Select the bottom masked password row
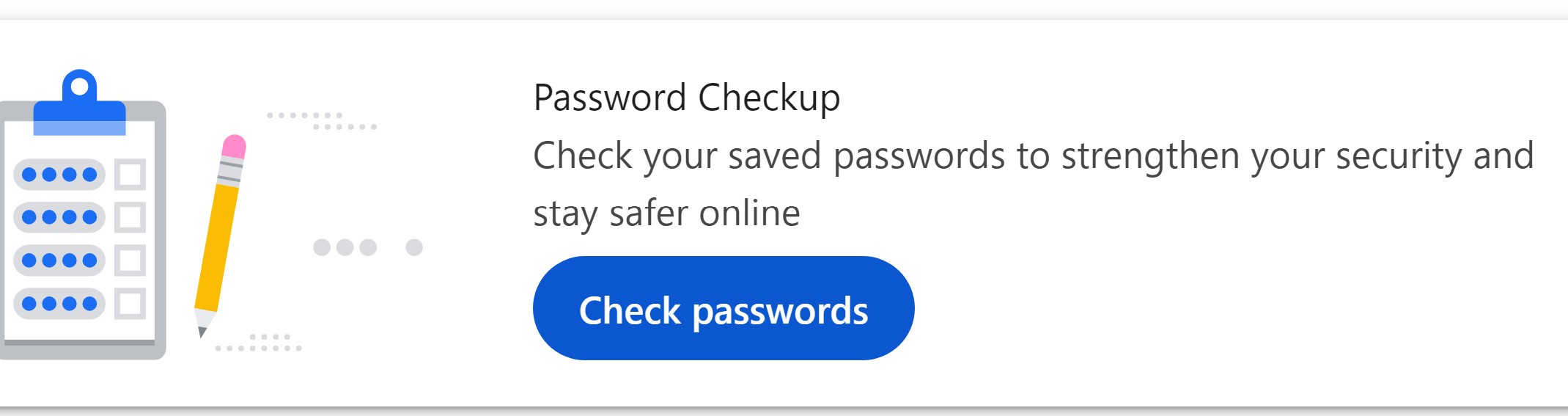The image size is (1568, 416). (x=59, y=303)
